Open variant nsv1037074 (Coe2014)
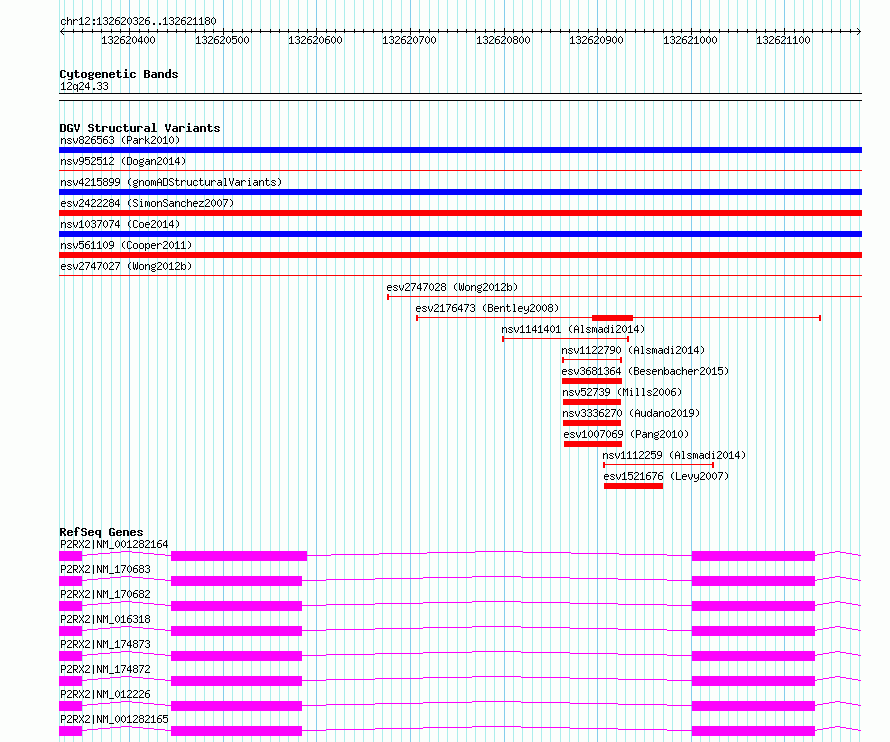 (x=120, y=224)
